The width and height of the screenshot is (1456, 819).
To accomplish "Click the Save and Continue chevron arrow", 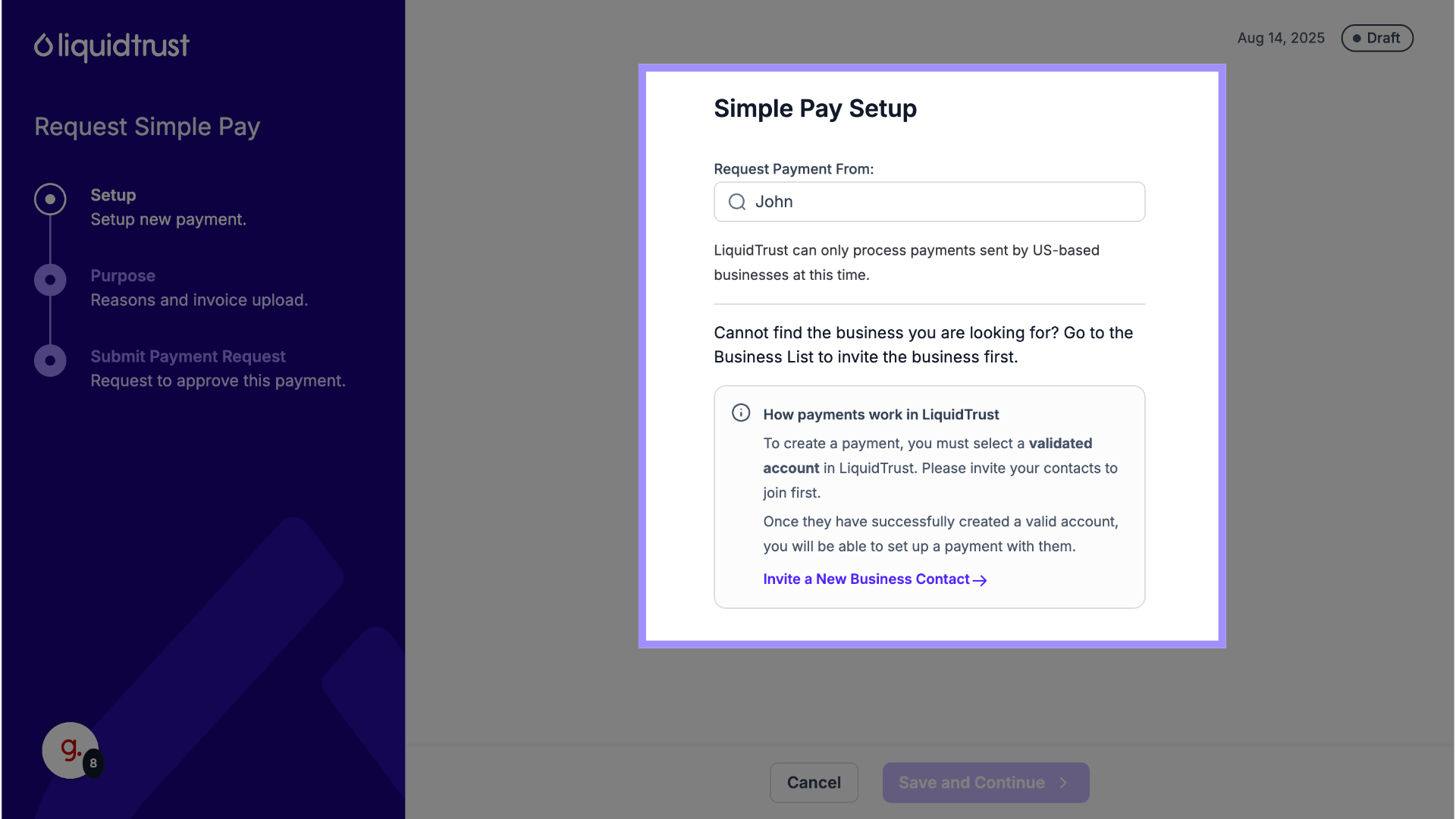I will click(x=1063, y=783).
